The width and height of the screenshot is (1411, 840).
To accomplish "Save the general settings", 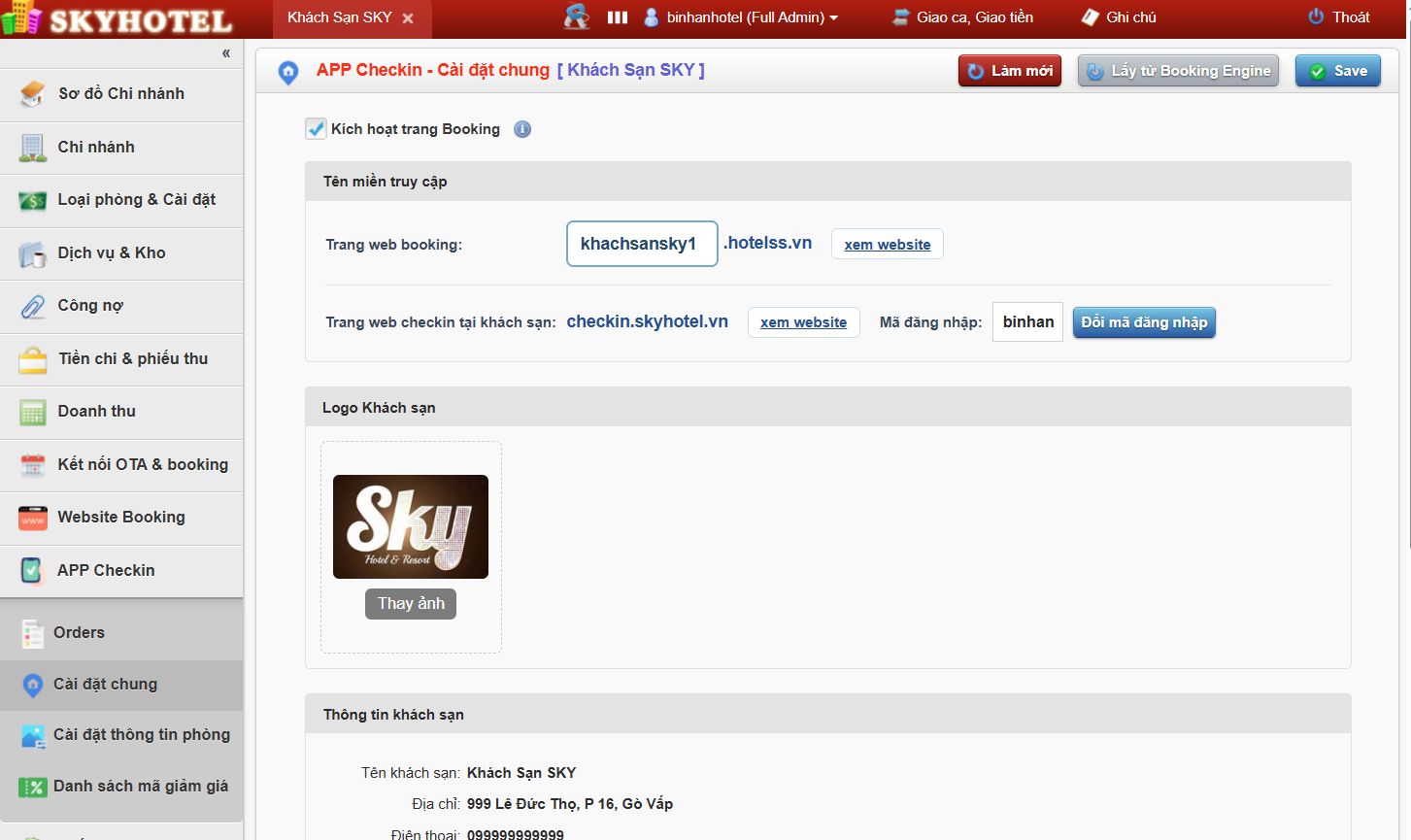I will (1338, 71).
